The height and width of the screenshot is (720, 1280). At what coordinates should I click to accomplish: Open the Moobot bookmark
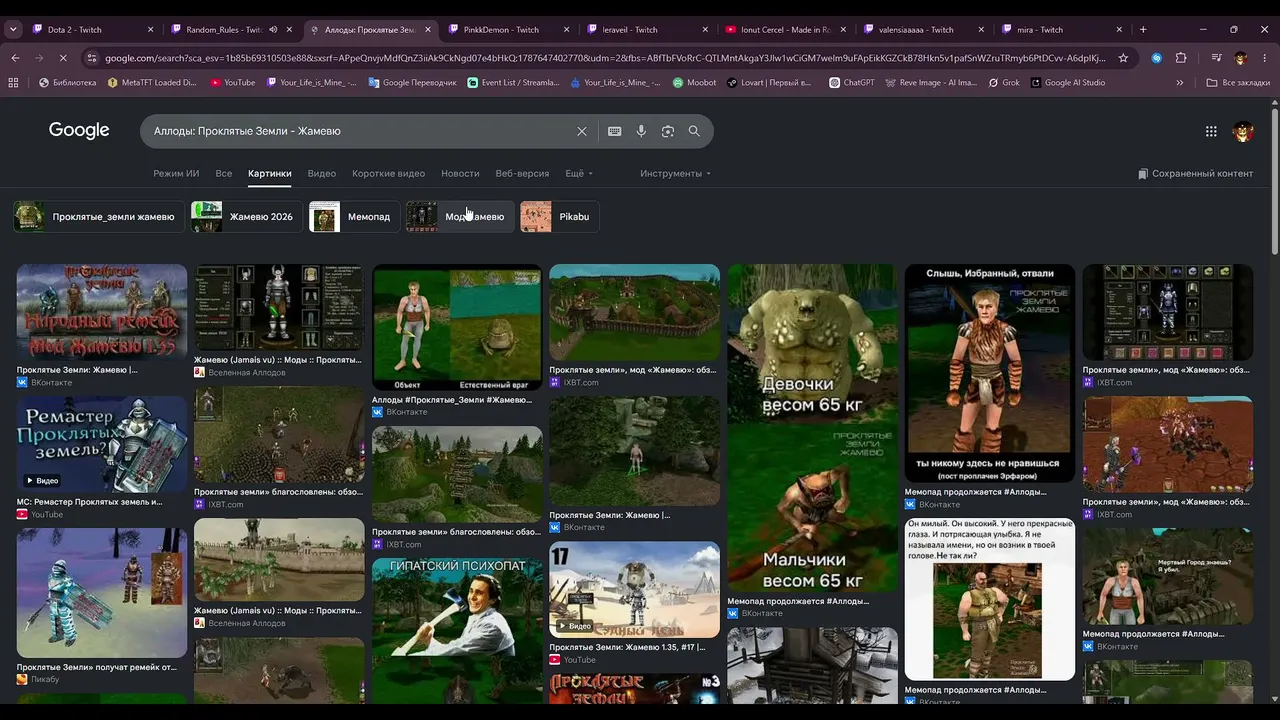[x=694, y=82]
